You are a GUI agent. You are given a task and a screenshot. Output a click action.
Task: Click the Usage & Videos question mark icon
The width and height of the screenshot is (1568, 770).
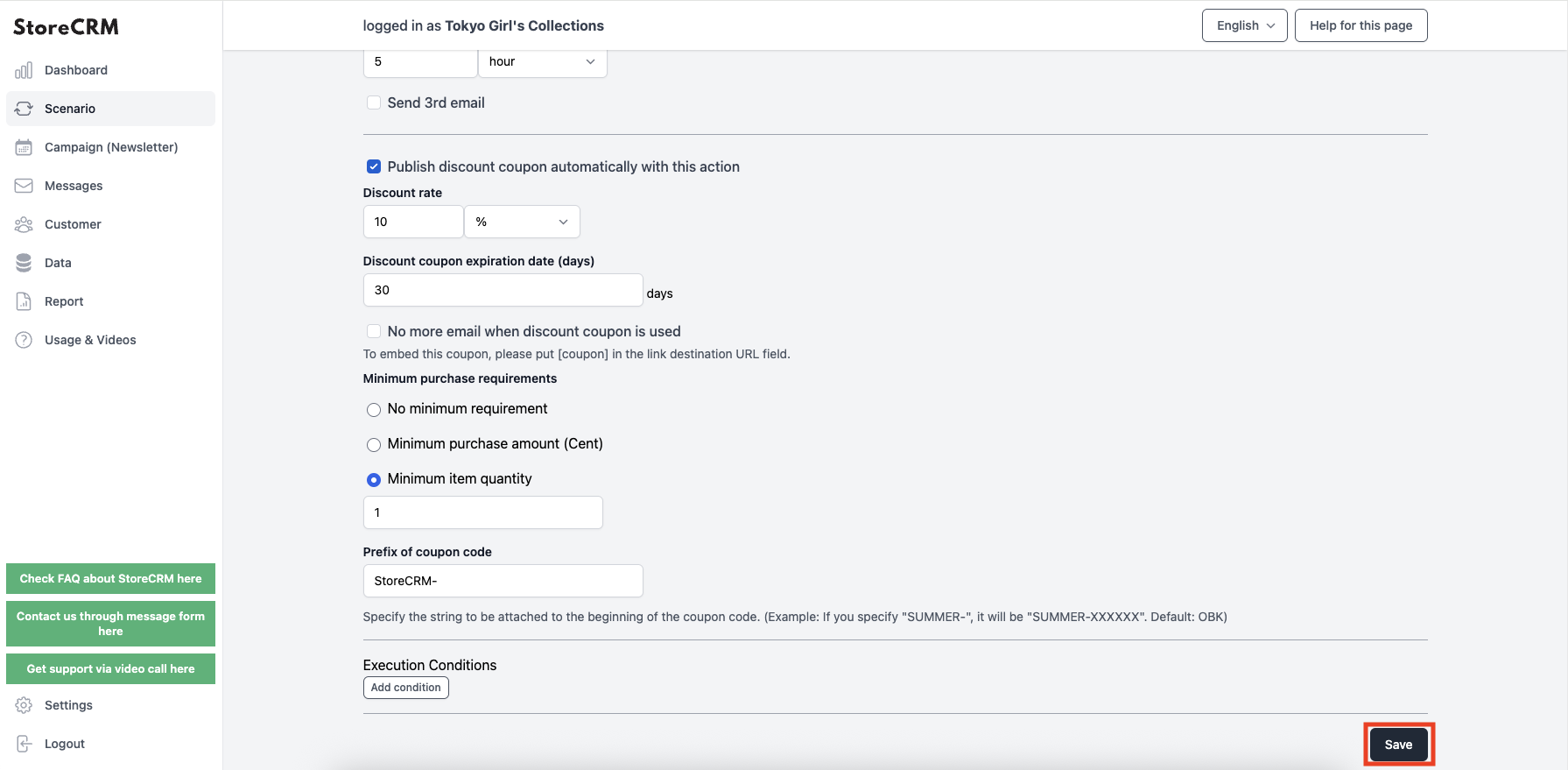coord(24,340)
